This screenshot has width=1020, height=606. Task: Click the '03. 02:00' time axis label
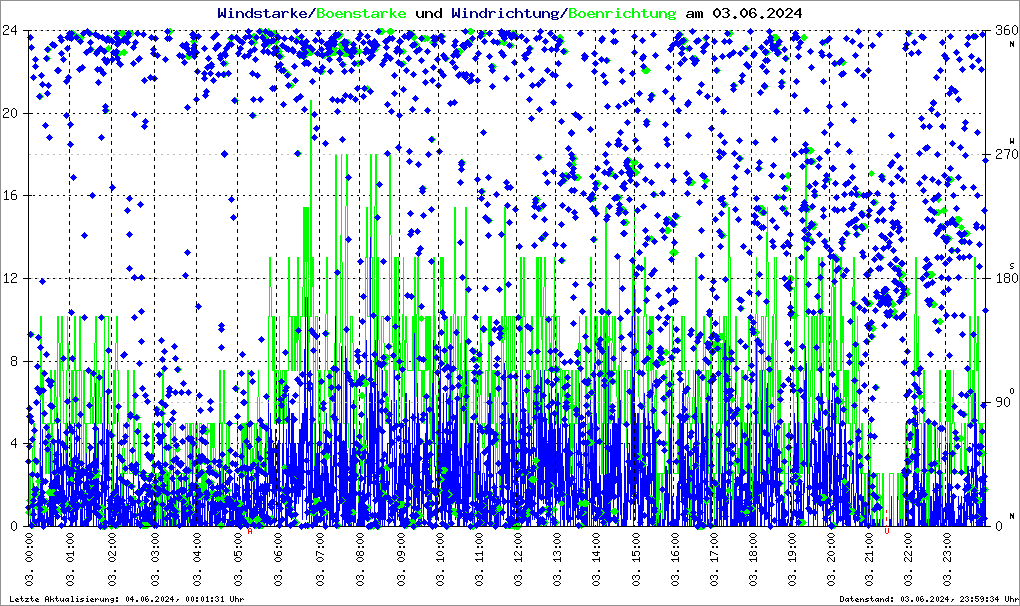point(113,558)
